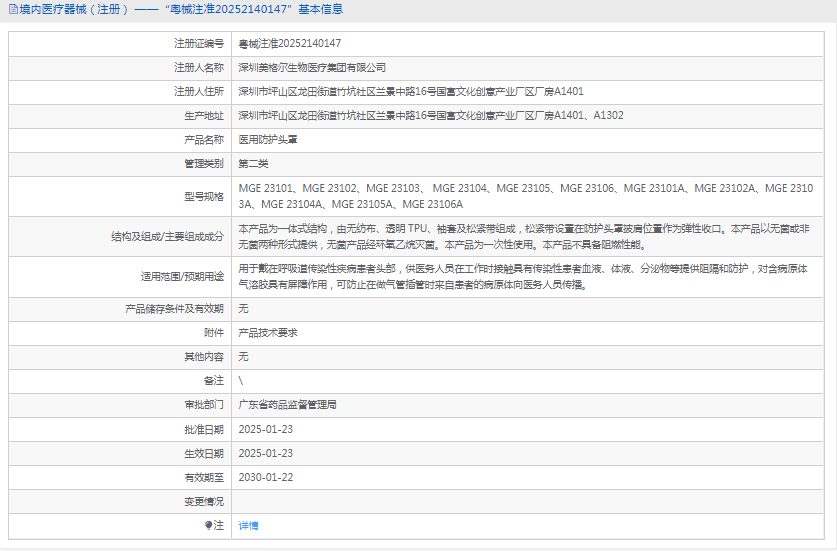
Task: Click the 其他内容 label
Action: pyautogui.click(x=204, y=357)
